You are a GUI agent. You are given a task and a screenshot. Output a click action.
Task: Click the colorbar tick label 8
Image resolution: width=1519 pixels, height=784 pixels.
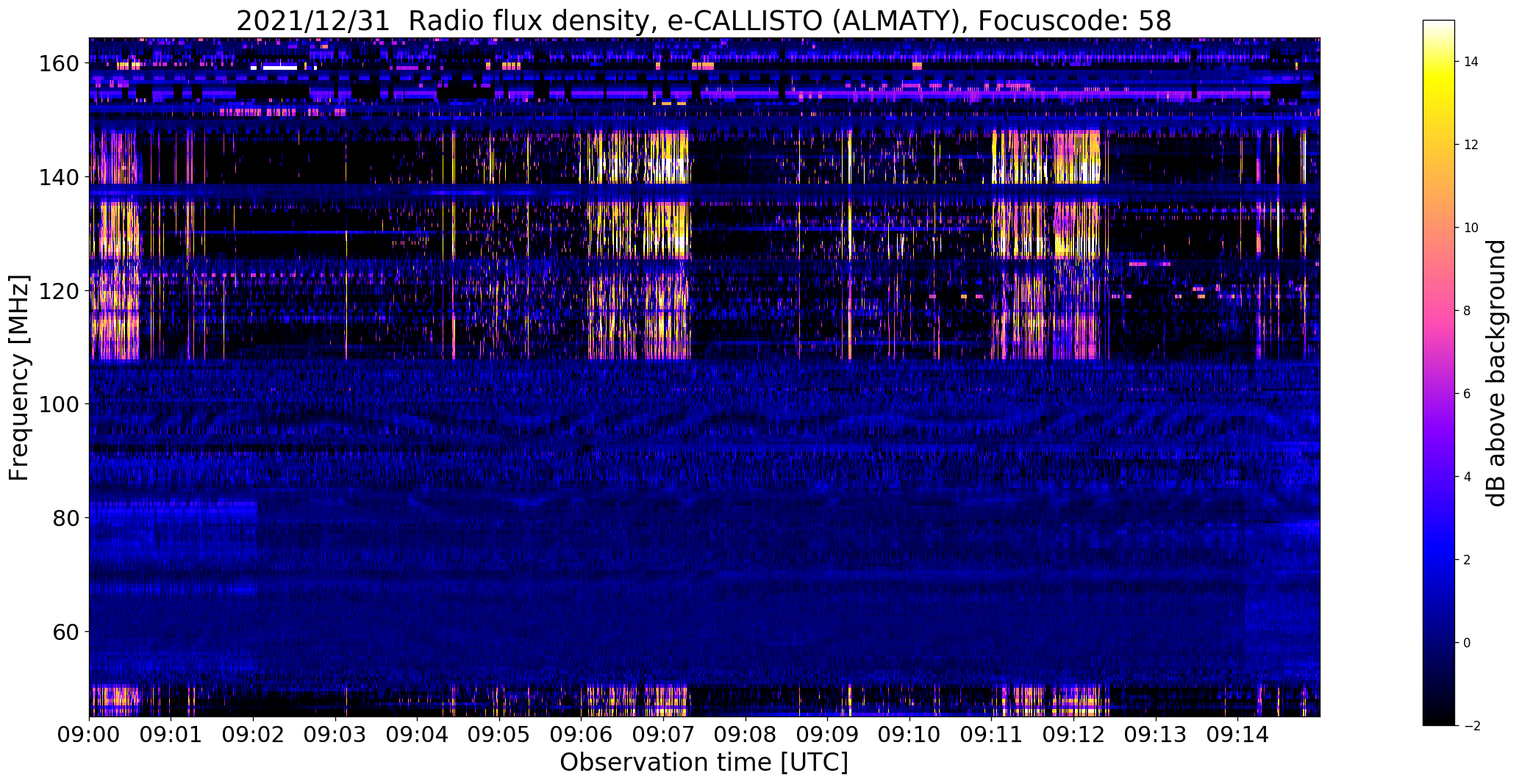(x=1468, y=311)
